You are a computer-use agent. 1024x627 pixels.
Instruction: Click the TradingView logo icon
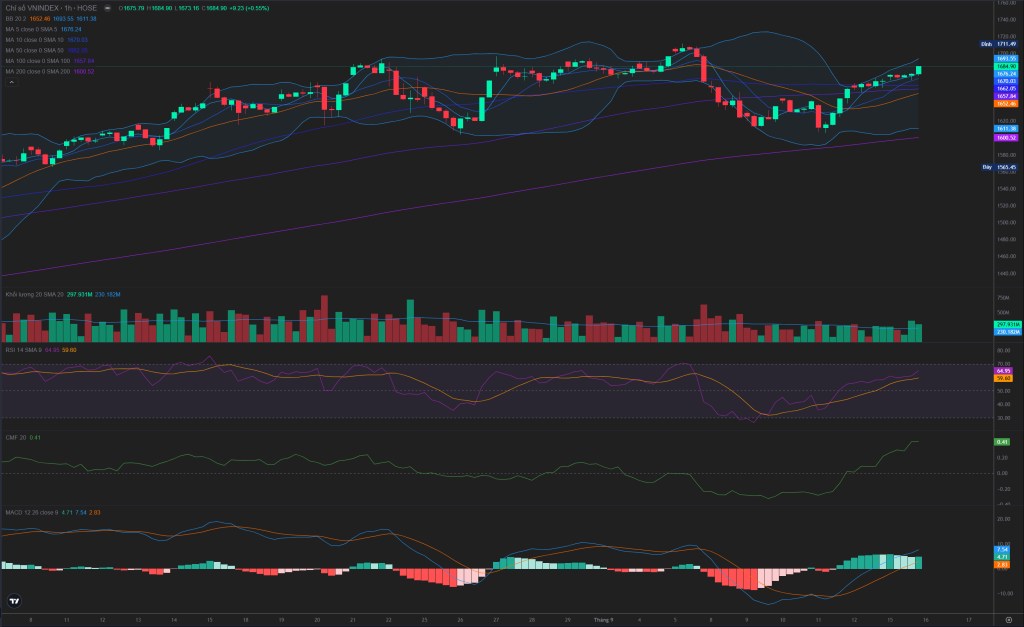tap(14, 601)
